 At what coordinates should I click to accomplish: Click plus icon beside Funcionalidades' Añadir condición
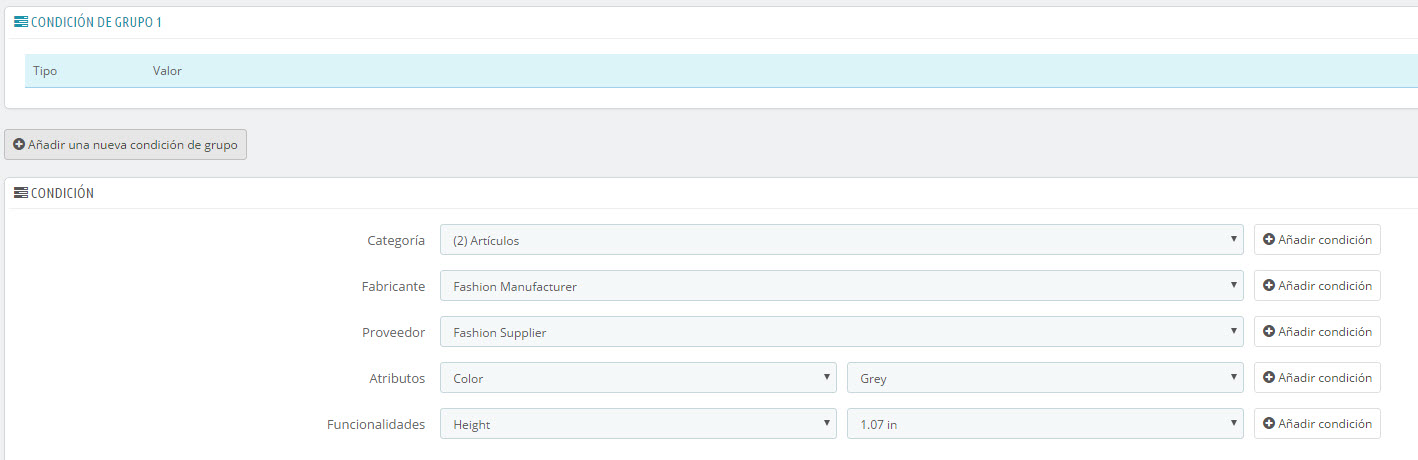coord(1269,424)
